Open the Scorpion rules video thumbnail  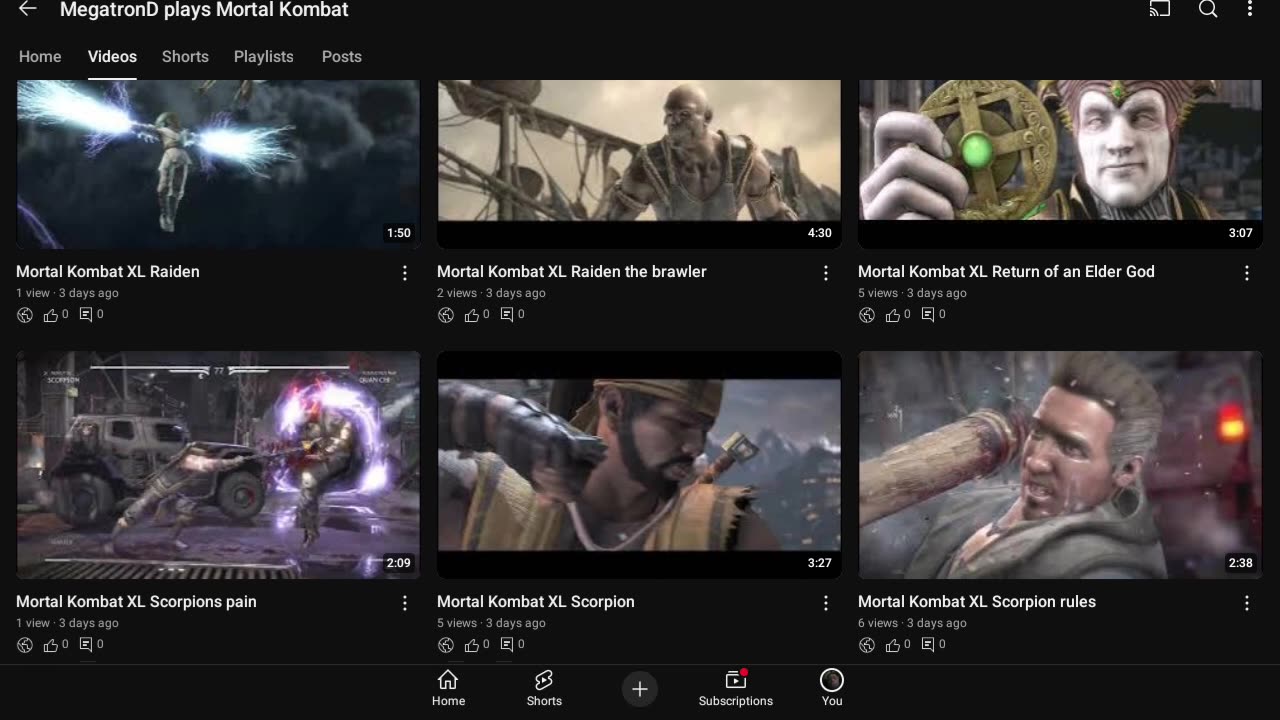coord(1060,465)
